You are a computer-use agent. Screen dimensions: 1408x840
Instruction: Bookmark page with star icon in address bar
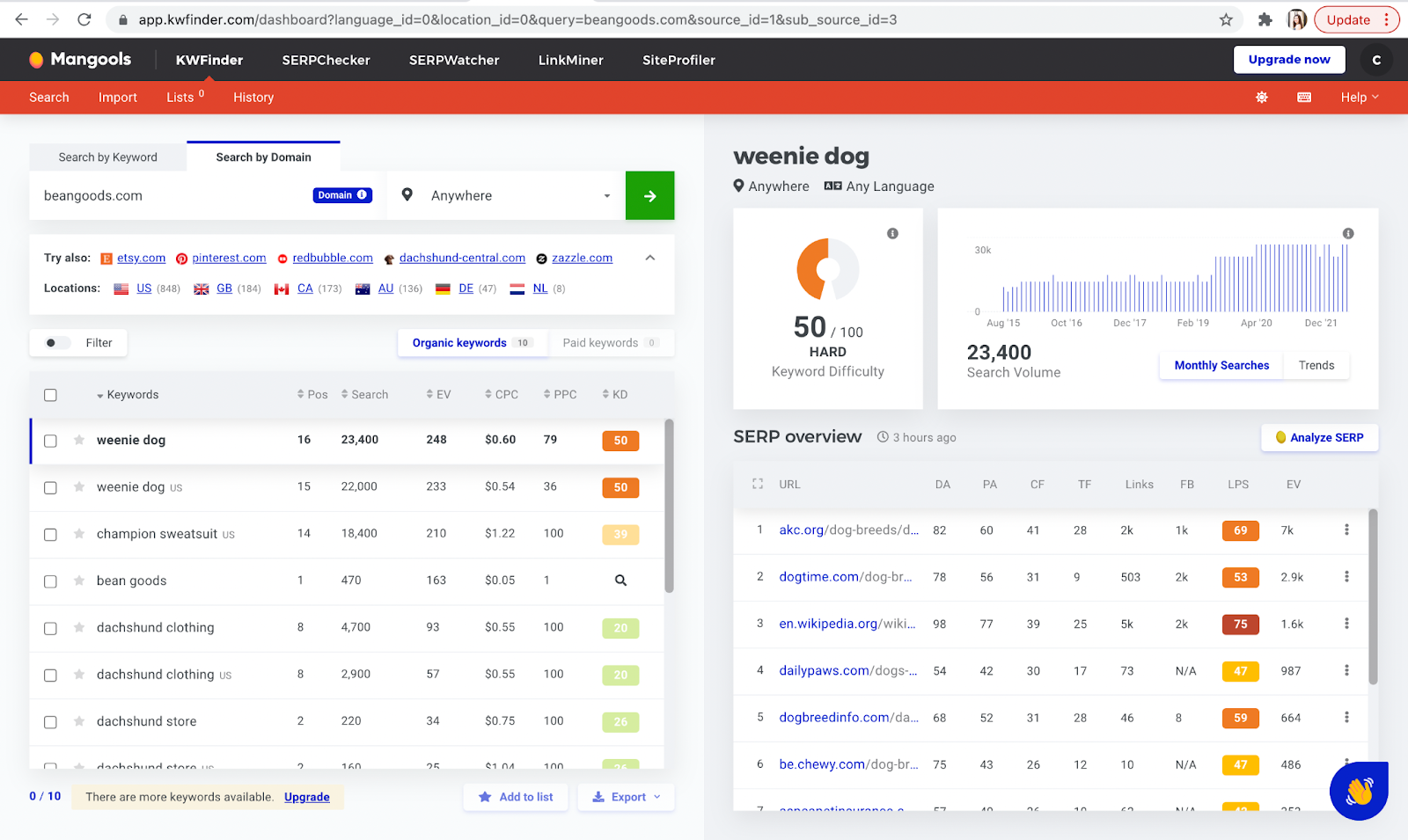pos(1226,19)
